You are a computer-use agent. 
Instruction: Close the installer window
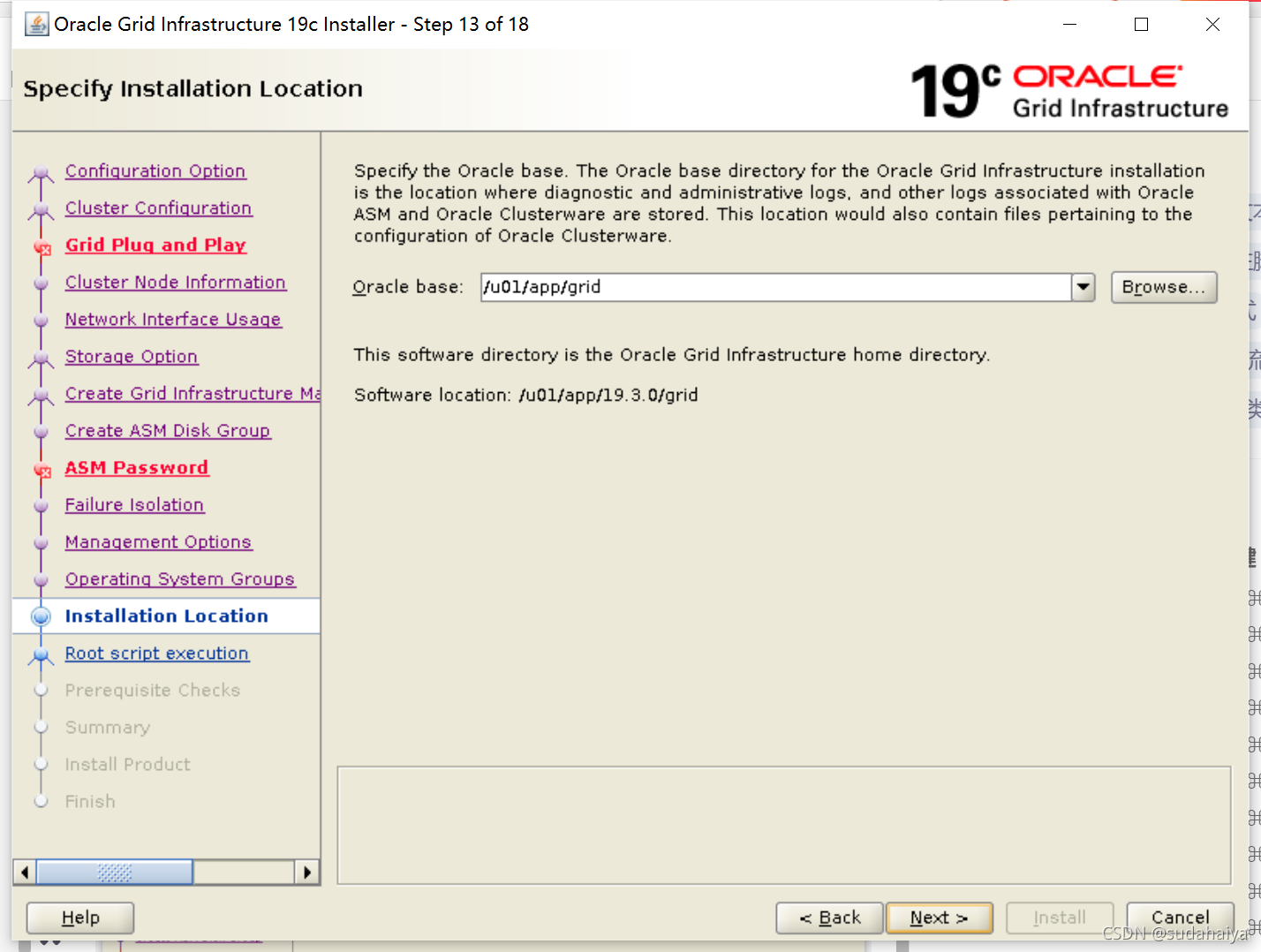pos(1212,24)
